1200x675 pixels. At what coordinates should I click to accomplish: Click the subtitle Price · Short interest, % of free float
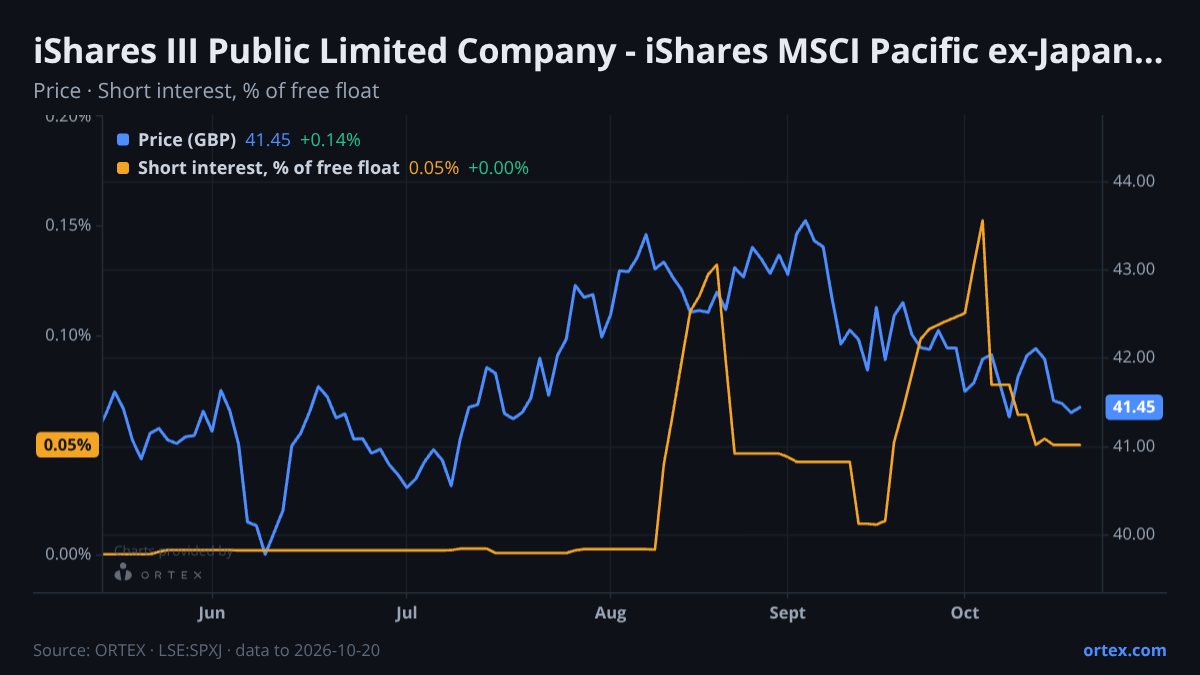[206, 91]
